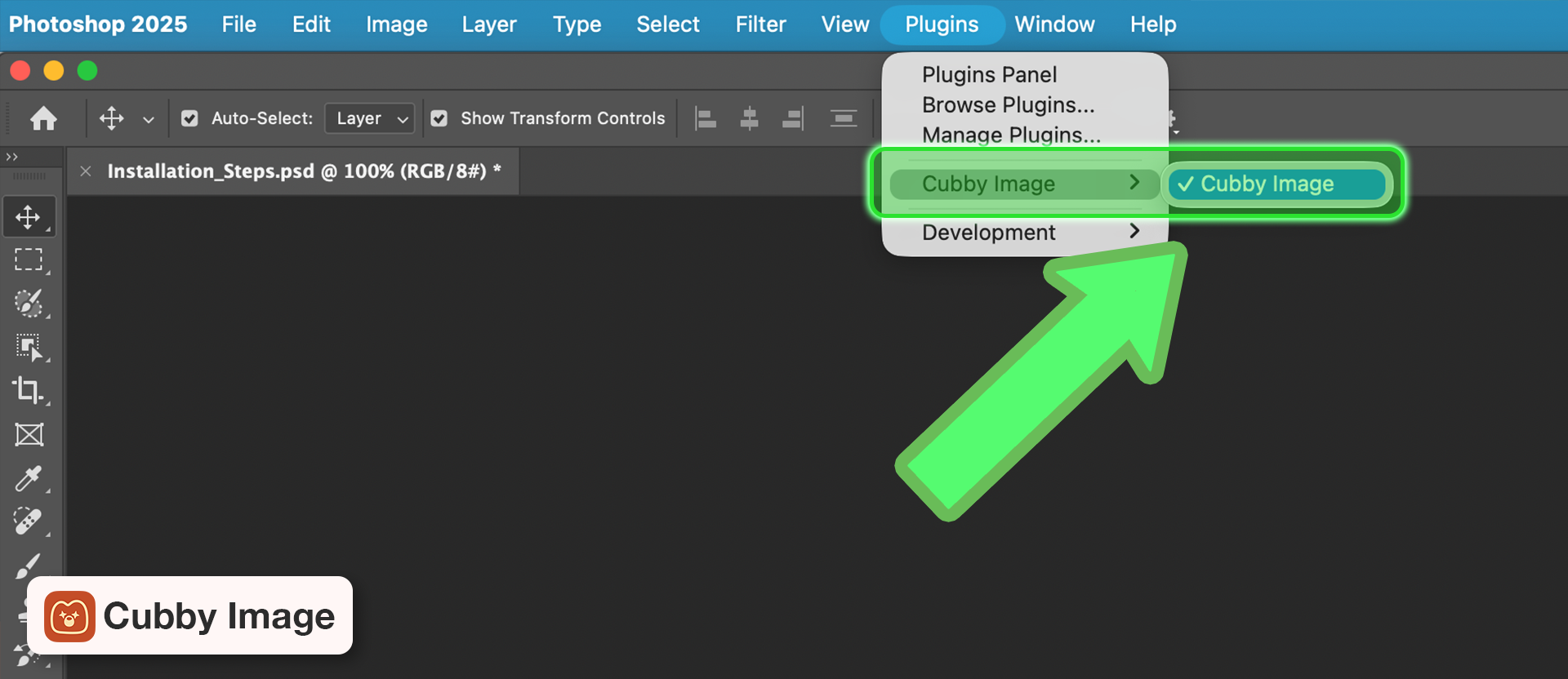The image size is (1568, 679).
Task: Open the Select menu
Action: click(668, 24)
